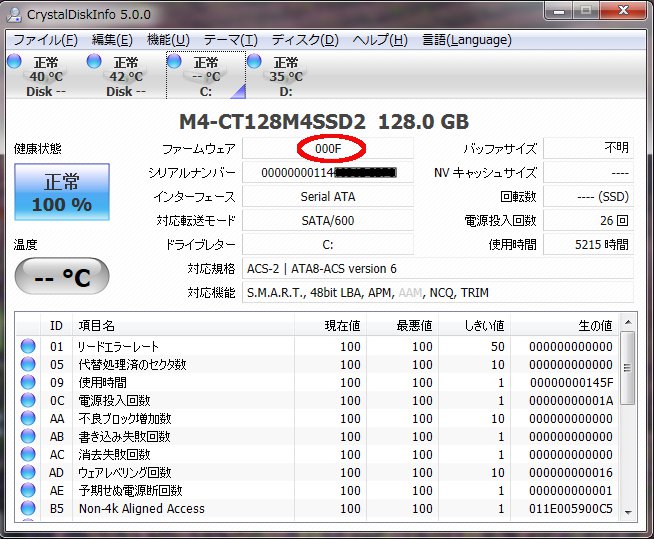Click the SATA/600 transfer mode field
This screenshot has height=540, width=654.
[x=328, y=220]
